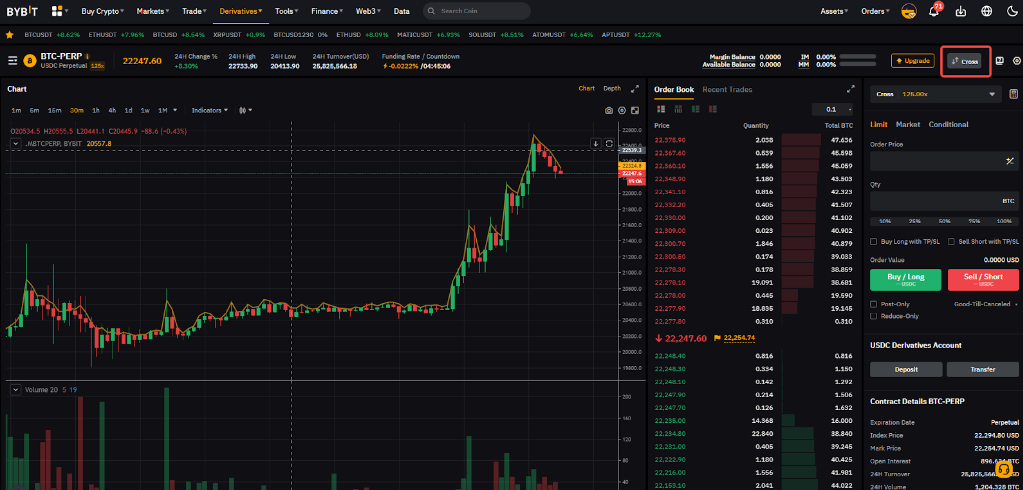Take a chart snapshot with camera icon

click(x=608, y=110)
